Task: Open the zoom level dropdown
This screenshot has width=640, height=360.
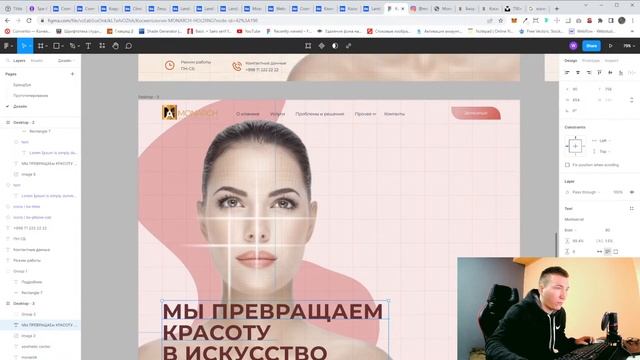Action: [x=629, y=46]
